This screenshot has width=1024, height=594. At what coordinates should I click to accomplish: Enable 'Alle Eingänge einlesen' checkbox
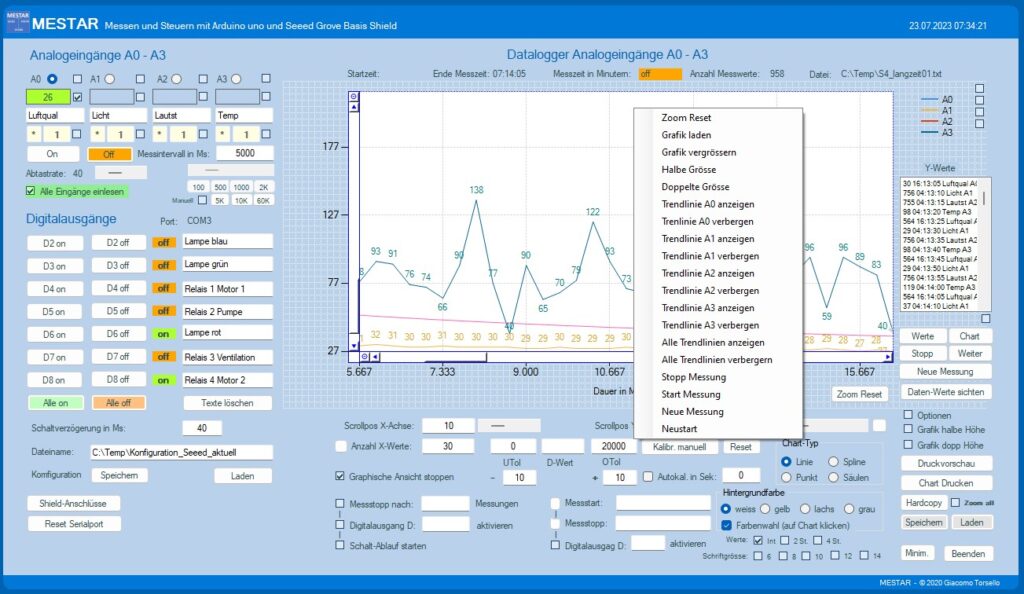point(31,190)
